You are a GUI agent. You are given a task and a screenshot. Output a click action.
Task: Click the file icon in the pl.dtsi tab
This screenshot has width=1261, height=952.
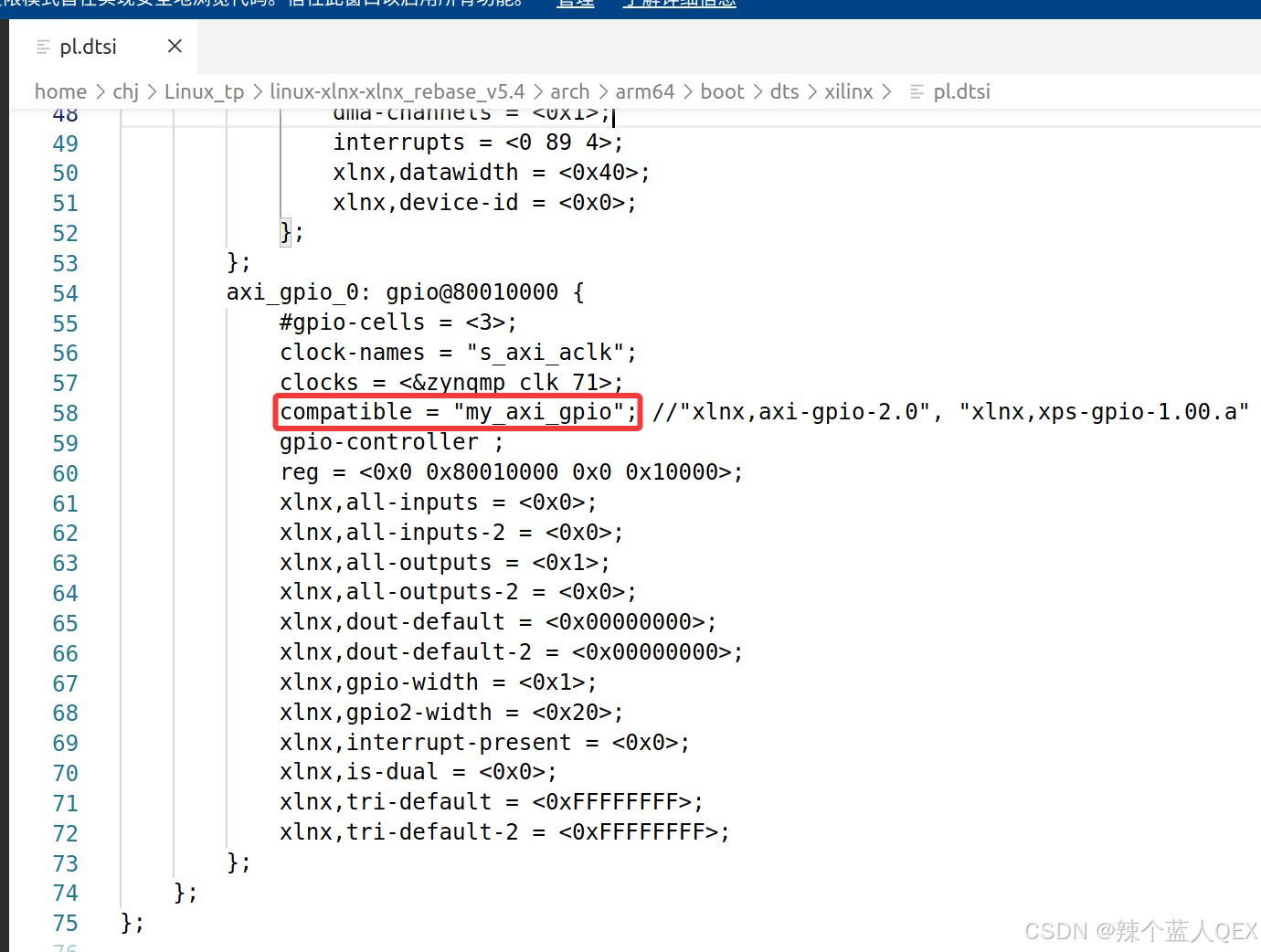[43, 46]
